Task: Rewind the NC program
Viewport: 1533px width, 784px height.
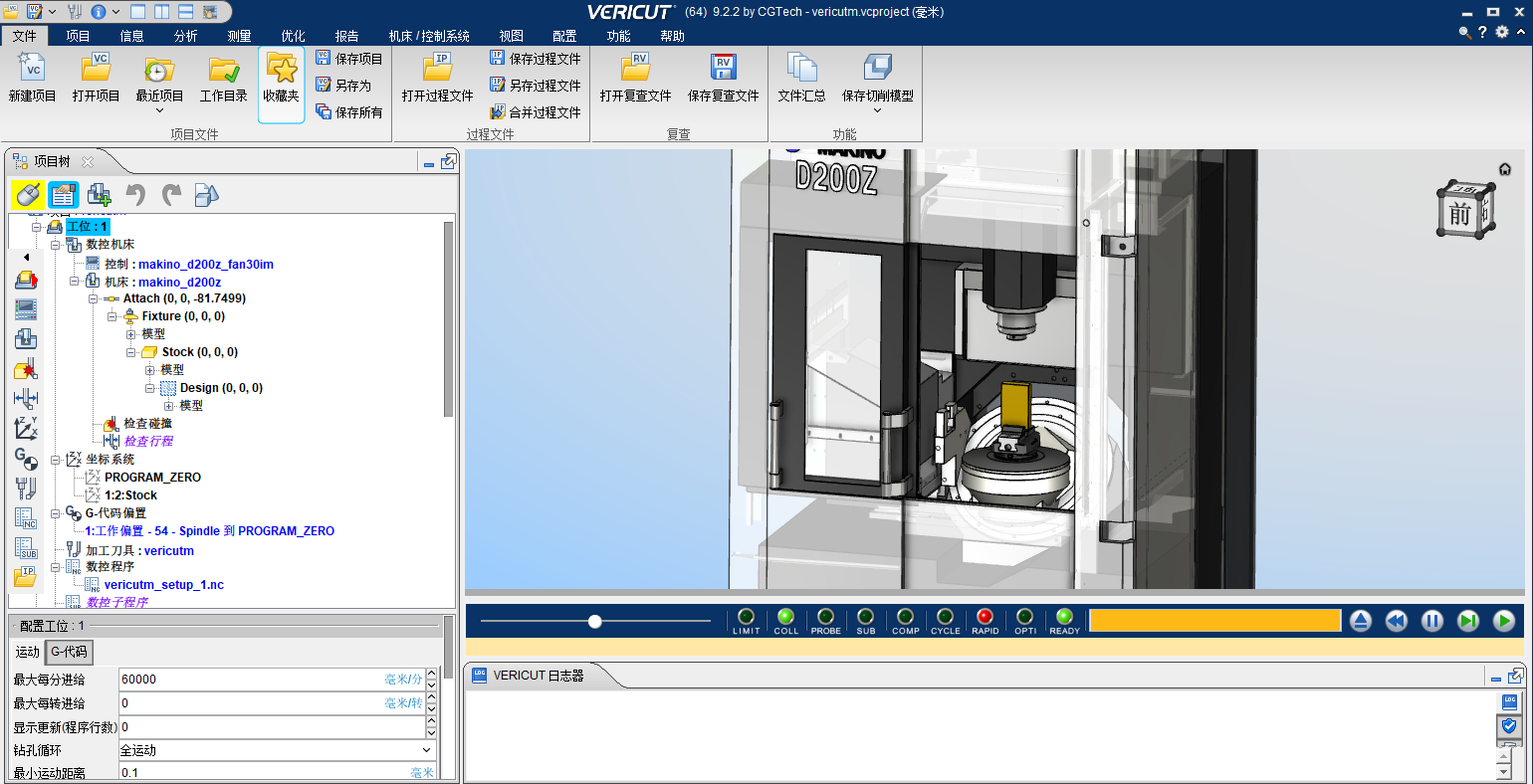Action: (x=1397, y=621)
